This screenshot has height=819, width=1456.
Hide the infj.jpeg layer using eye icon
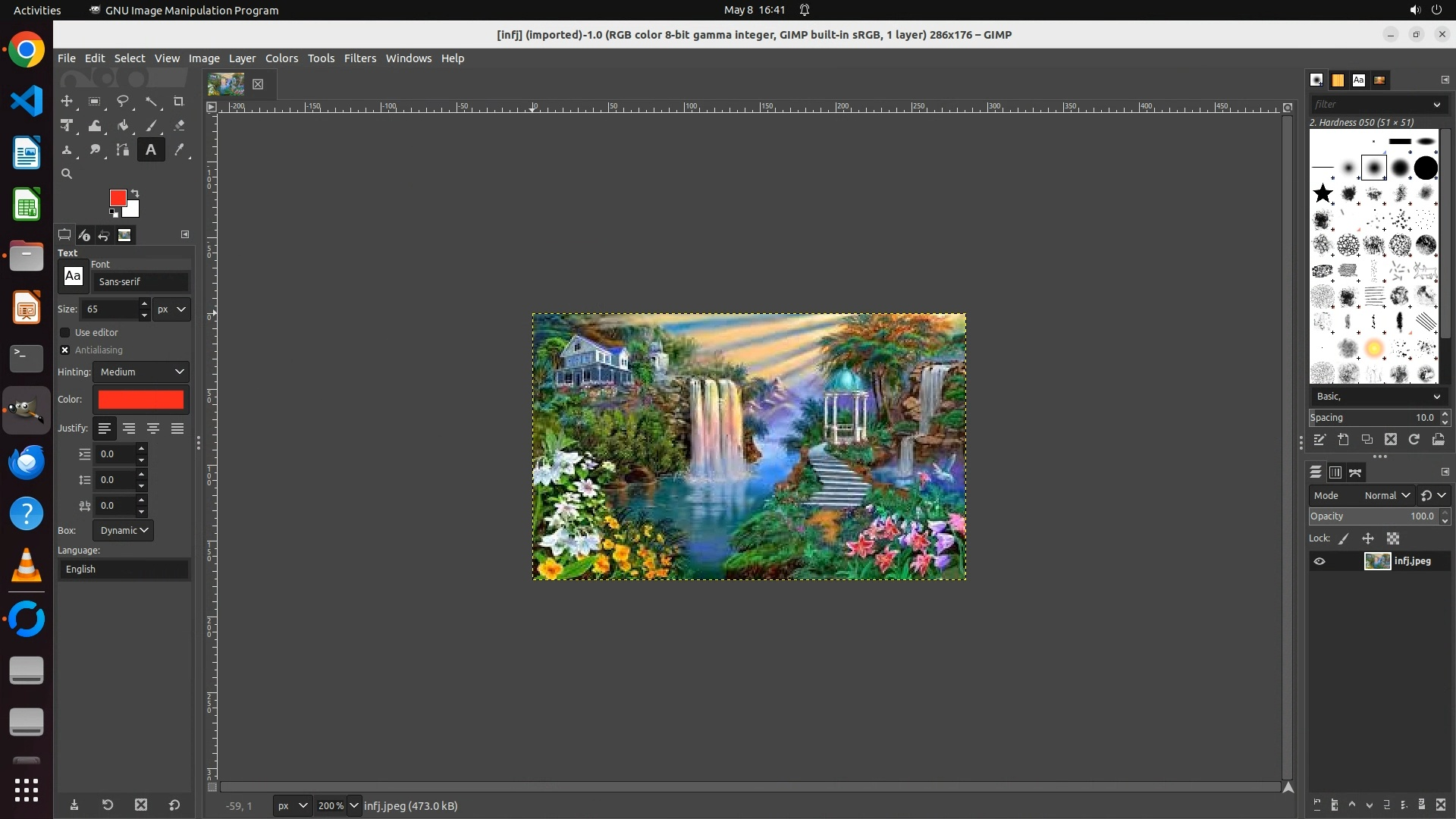pos(1319,562)
